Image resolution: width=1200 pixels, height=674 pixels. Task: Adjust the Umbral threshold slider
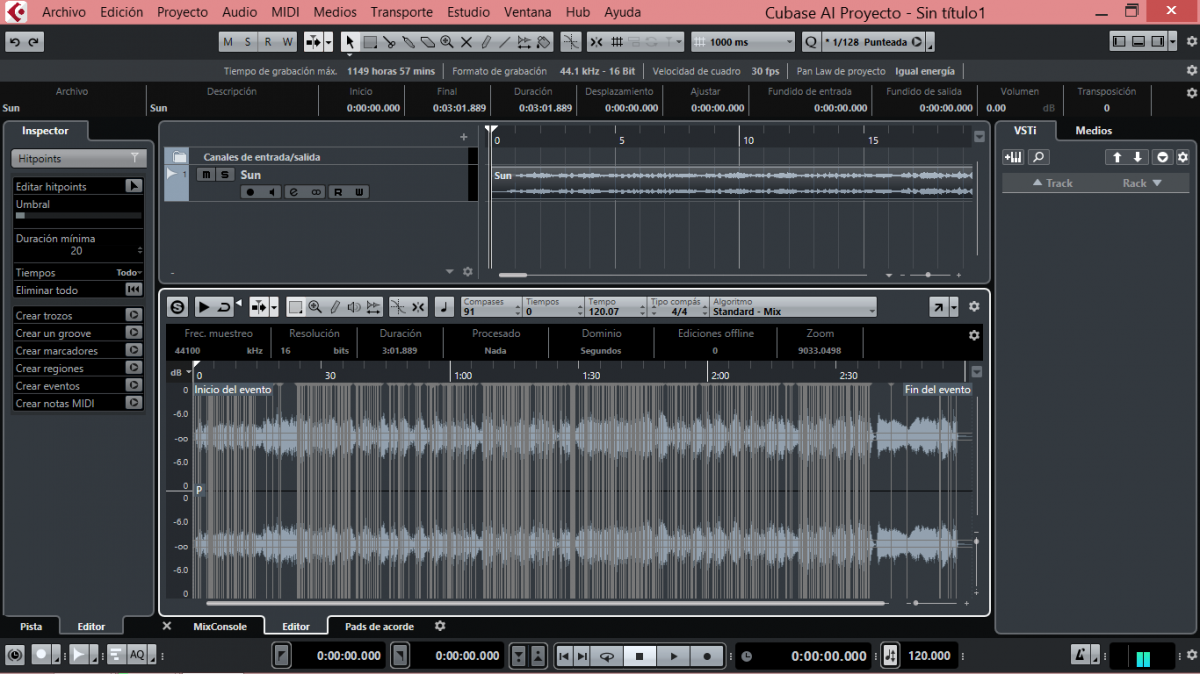tap(76, 215)
